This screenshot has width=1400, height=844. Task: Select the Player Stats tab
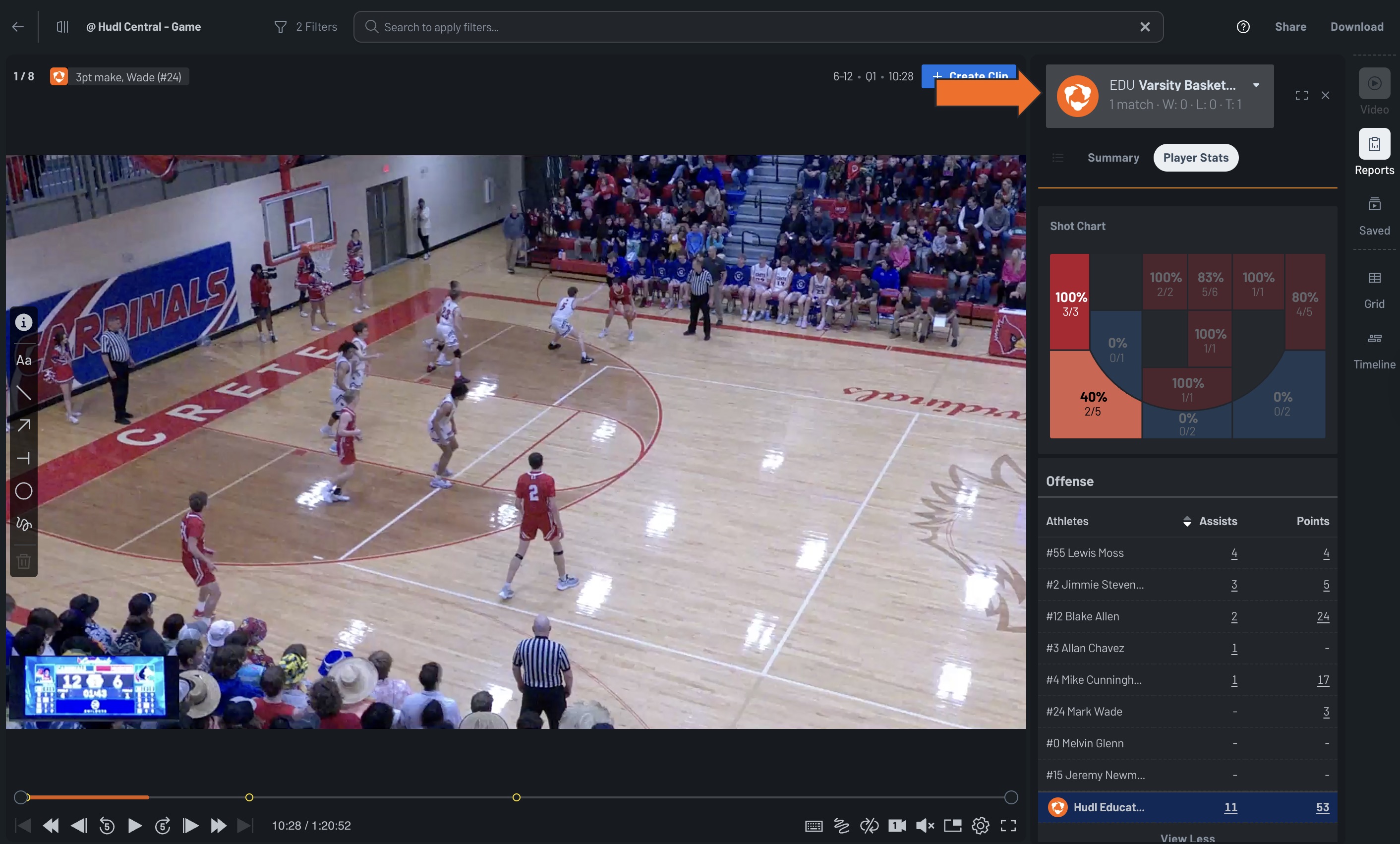1195,157
